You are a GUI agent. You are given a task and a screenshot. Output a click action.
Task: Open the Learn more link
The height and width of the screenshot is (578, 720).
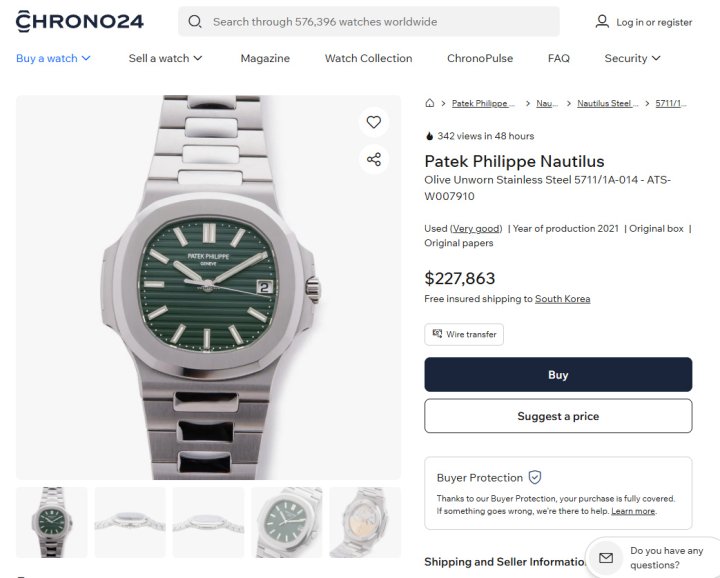coord(633,511)
